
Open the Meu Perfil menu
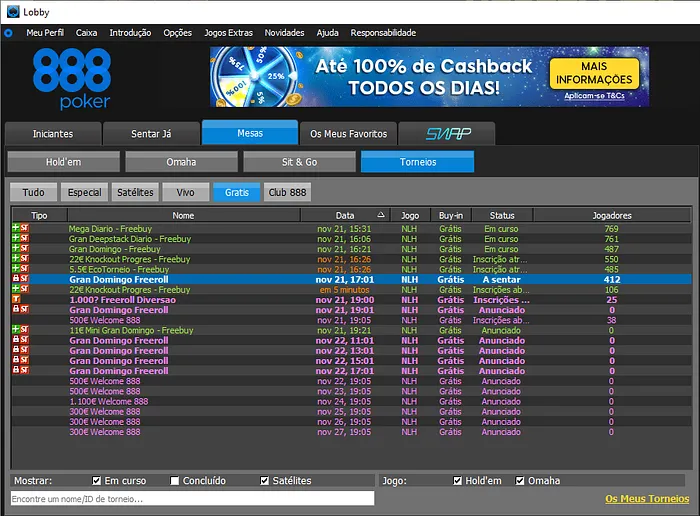point(45,33)
